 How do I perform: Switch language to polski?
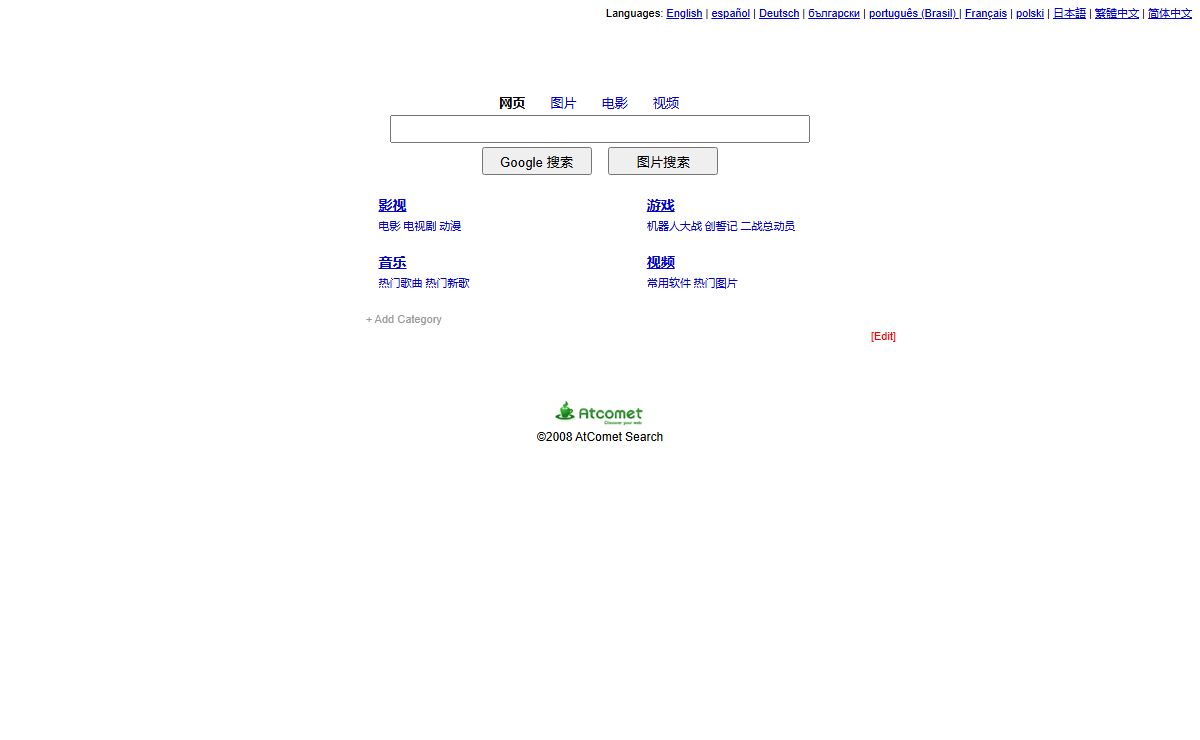click(1030, 13)
